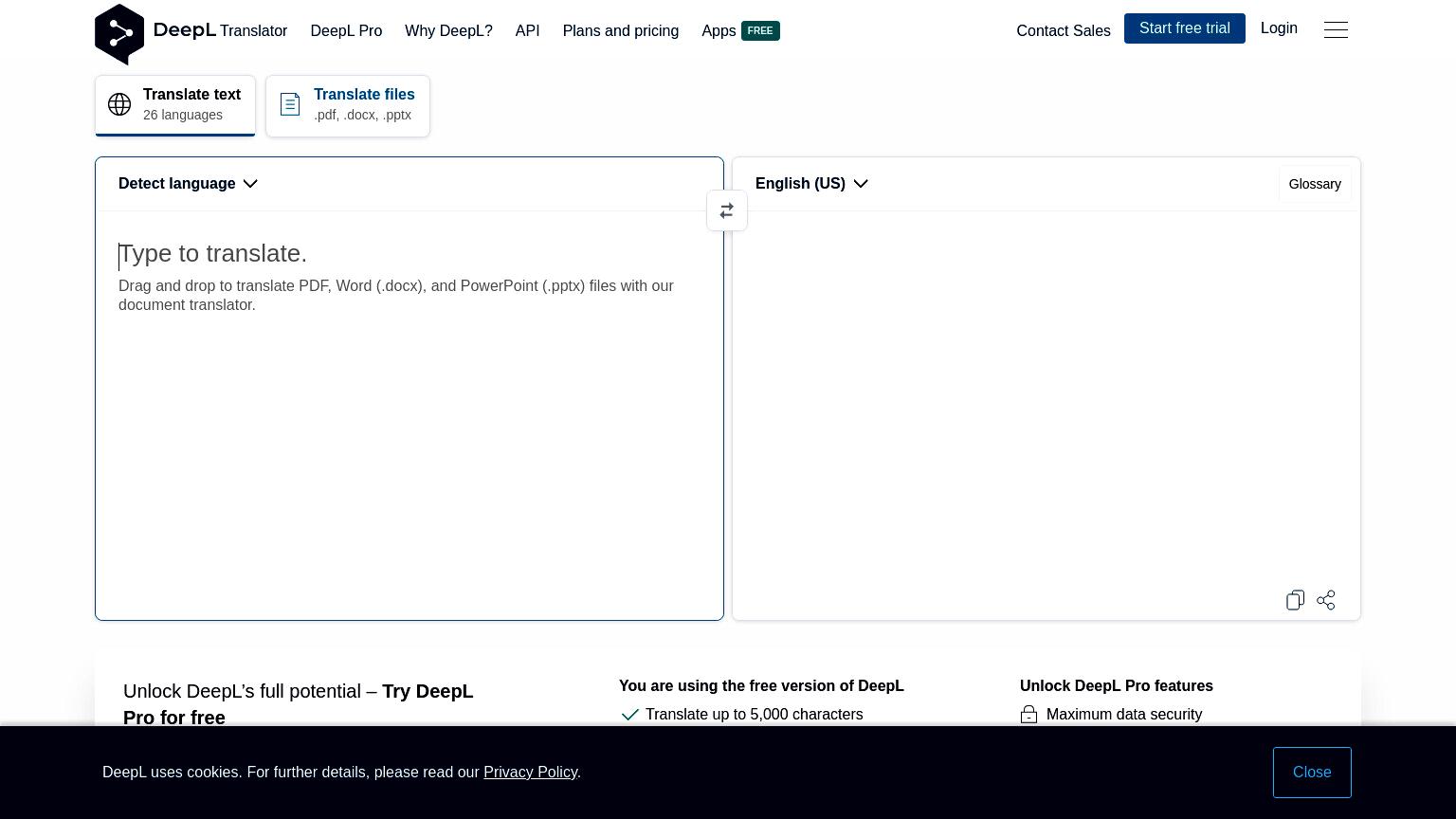This screenshot has height=819, width=1456.
Task: Click the DeepL logo icon
Action: (x=119, y=34)
